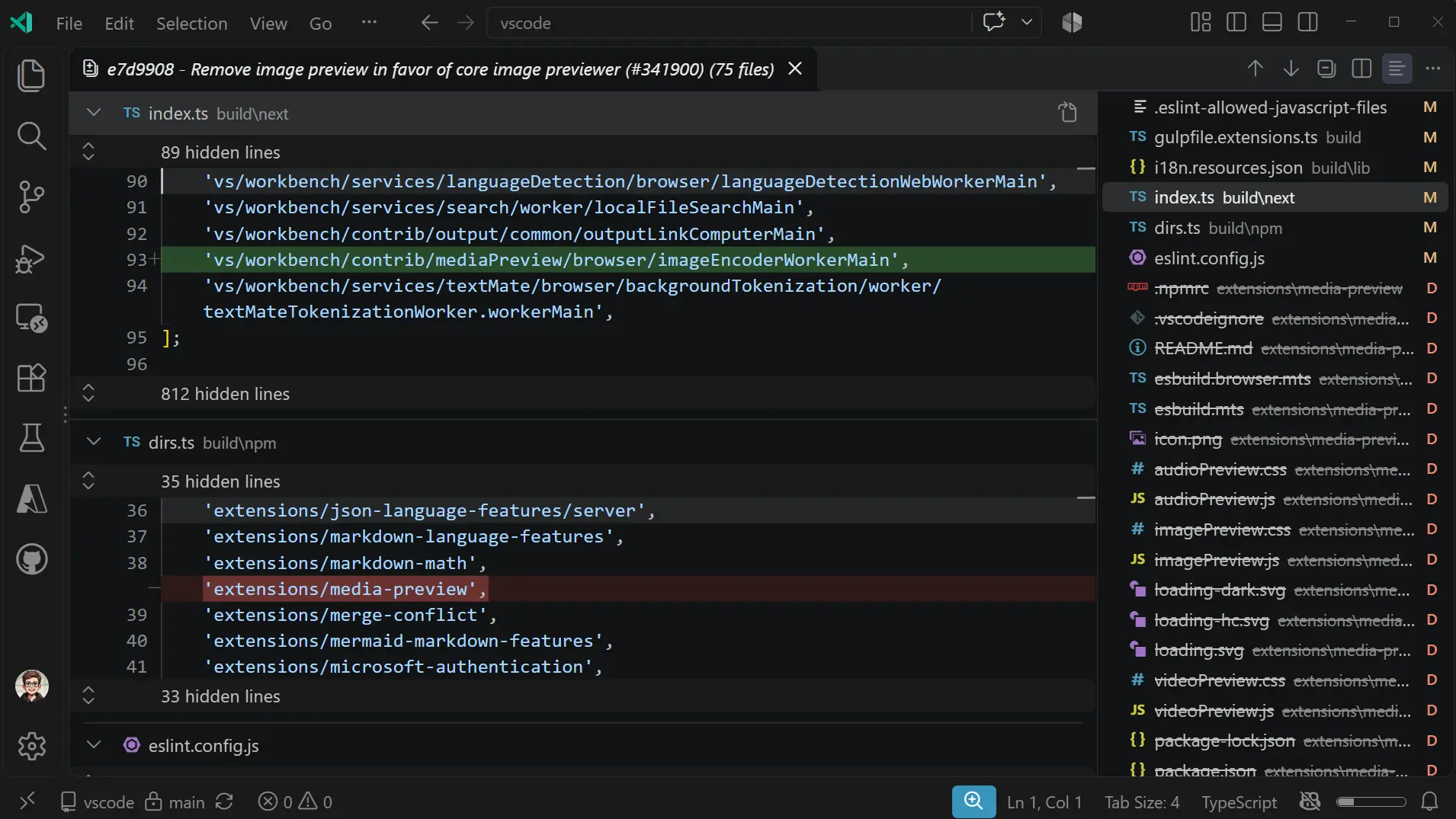The height and width of the screenshot is (819, 1456).
Task: Click Ln 1, Col 1 indicator
Action: tap(1044, 802)
